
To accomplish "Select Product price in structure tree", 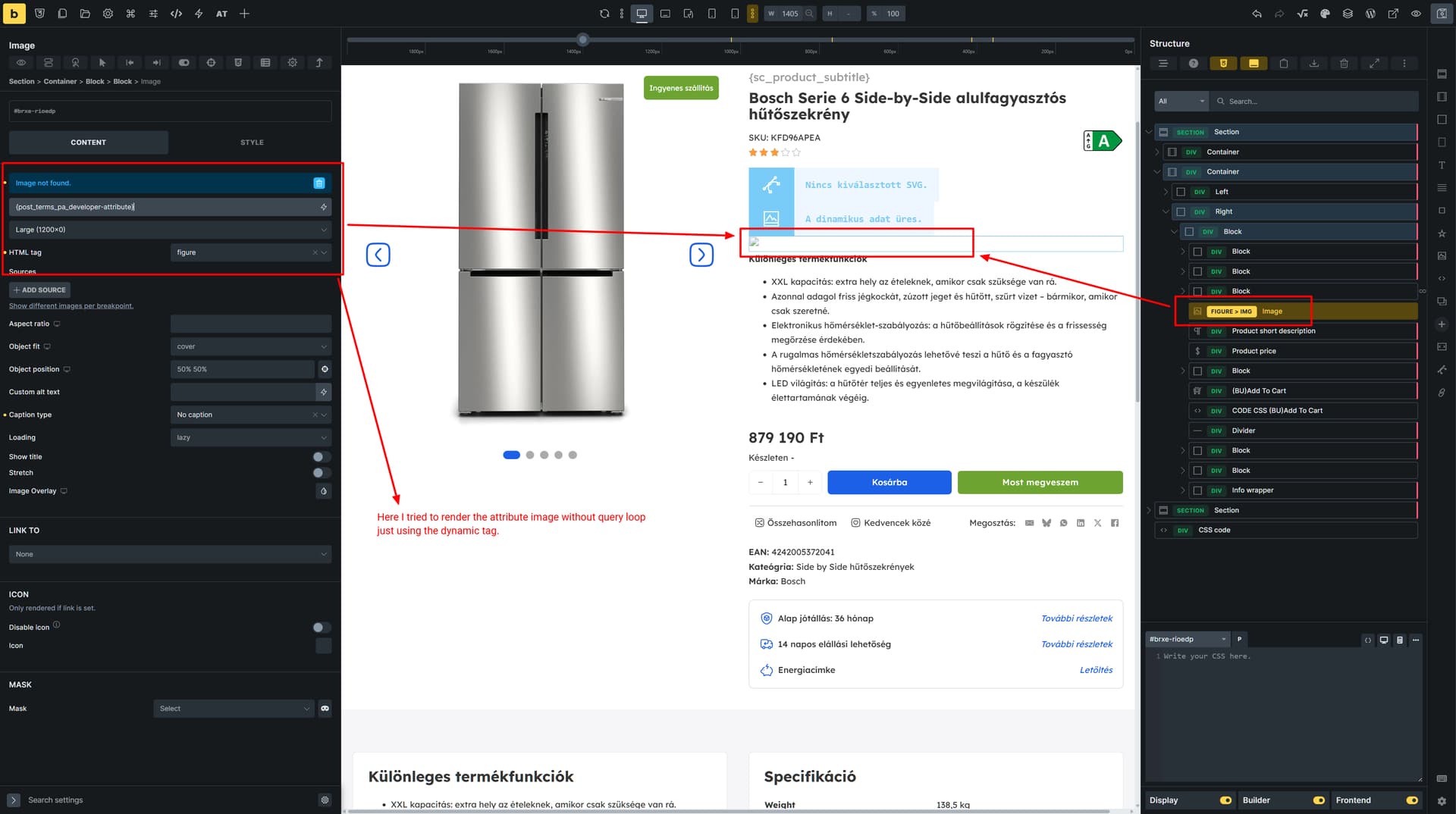I will [x=1303, y=351].
